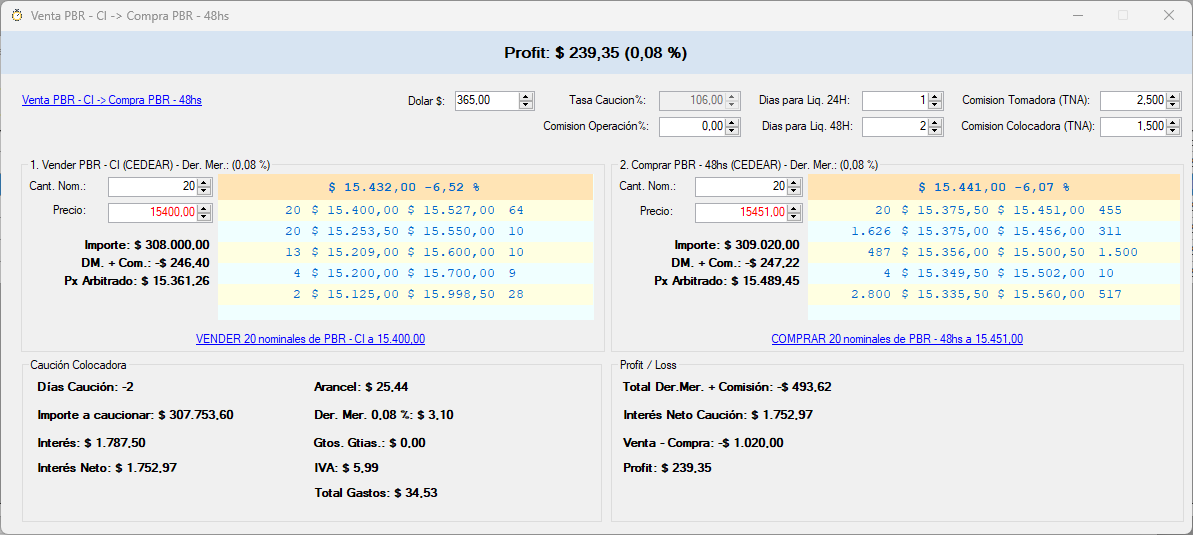This screenshot has height=535, width=1193.
Task: Focus the Dias para Liq. 24H field
Action: coord(895,100)
